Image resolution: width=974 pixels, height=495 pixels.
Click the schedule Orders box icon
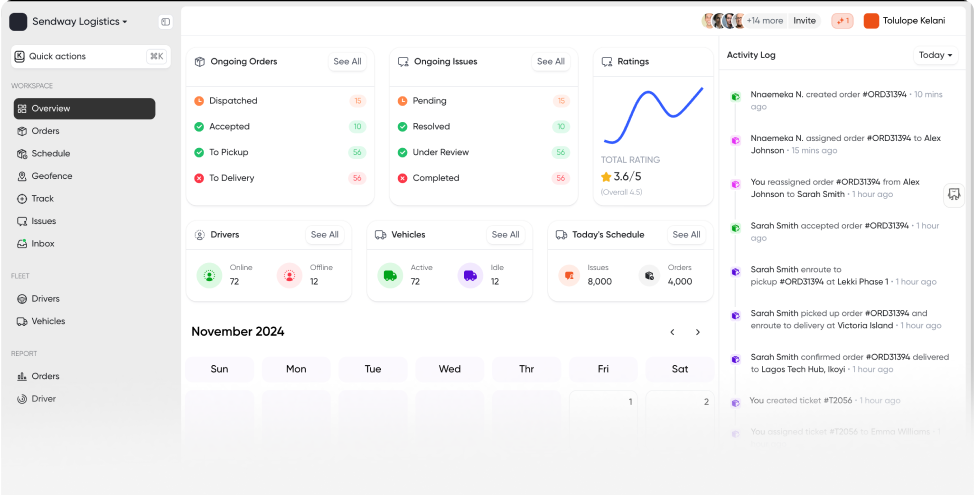[x=649, y=275]
